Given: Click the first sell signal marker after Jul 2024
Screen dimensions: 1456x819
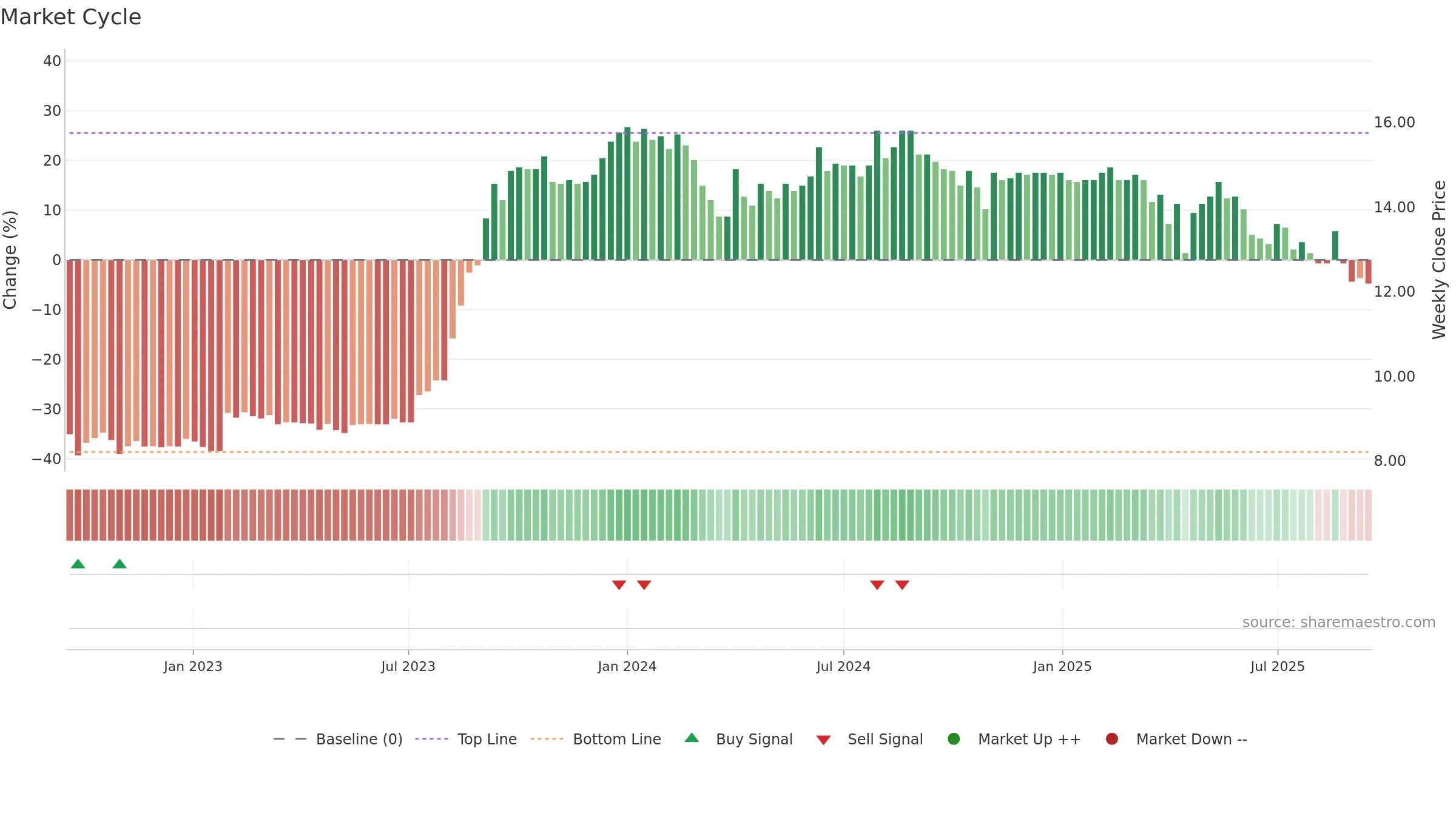Looking at the screenshot, I should coord(877,585).
